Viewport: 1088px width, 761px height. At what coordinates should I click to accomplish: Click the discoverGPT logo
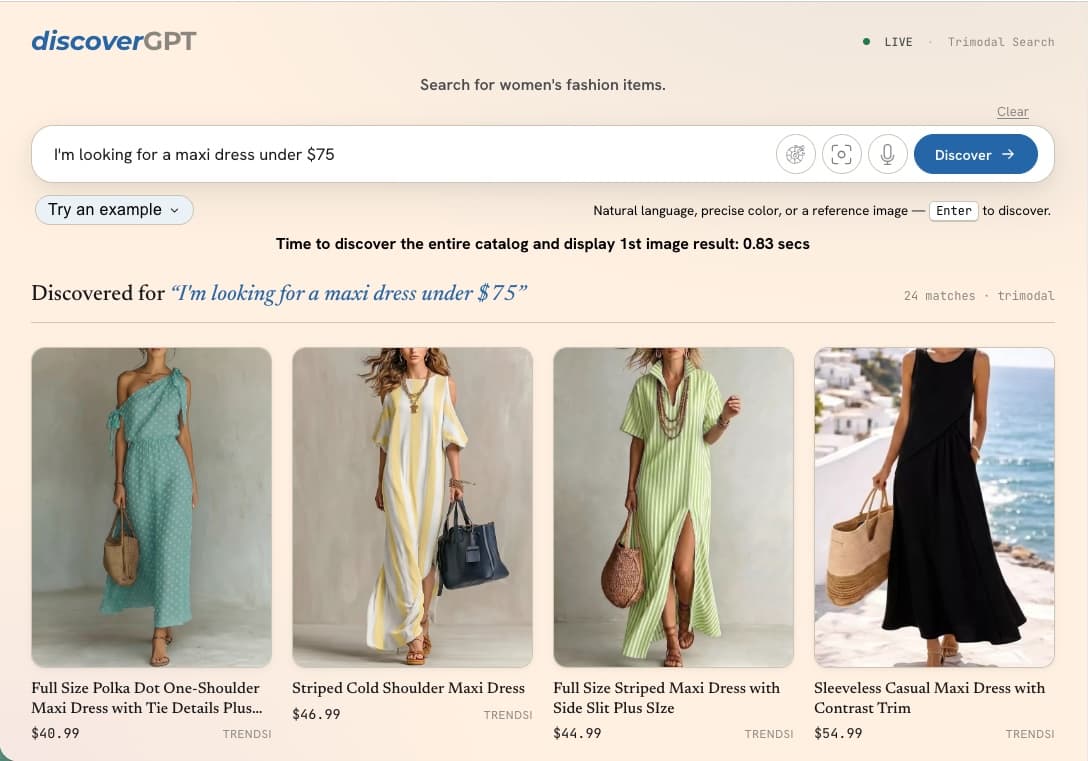pyautogui.click(x=114, y=41)
